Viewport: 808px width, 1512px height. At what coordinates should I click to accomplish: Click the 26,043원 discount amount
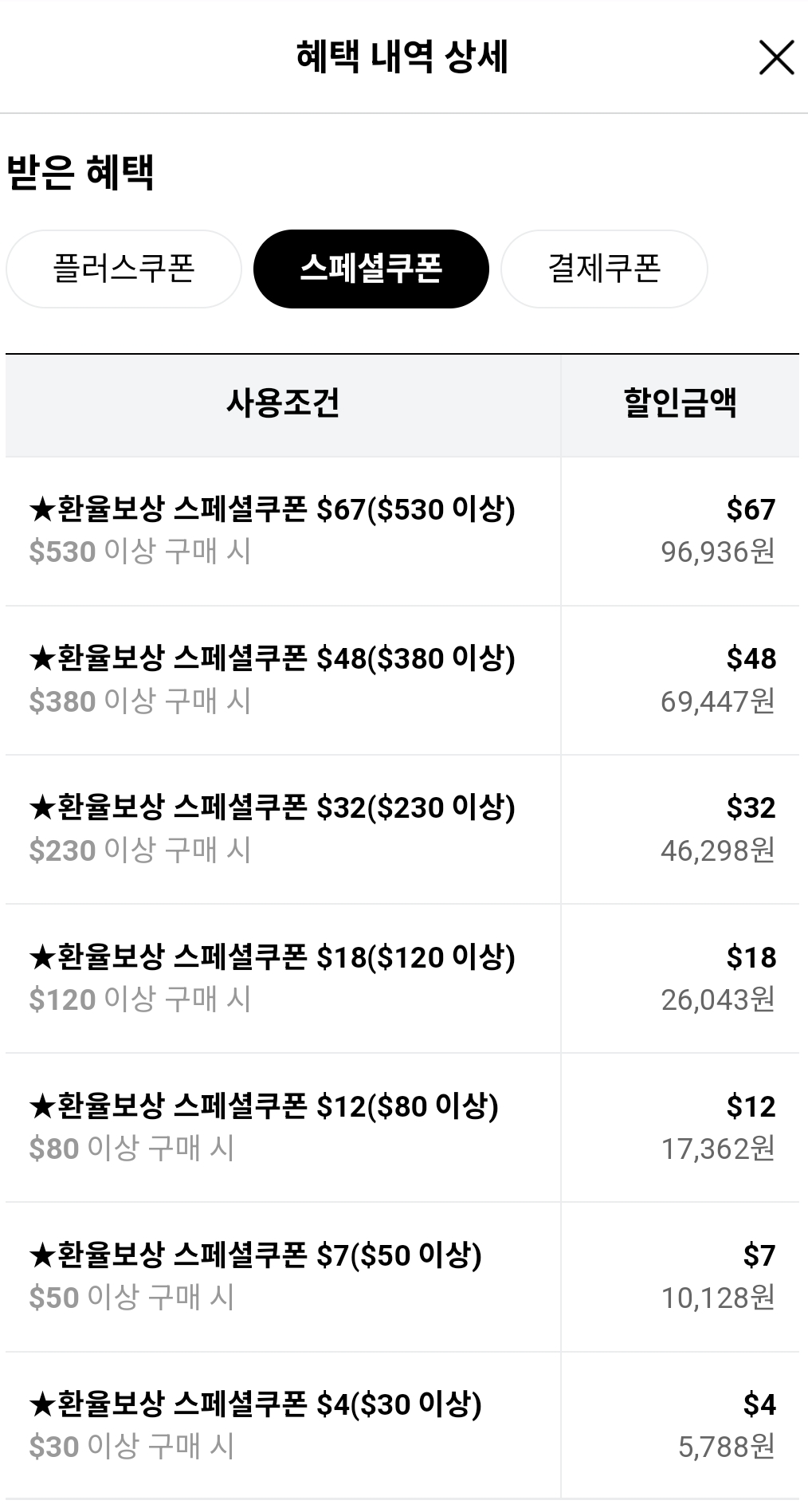(717, 999)
